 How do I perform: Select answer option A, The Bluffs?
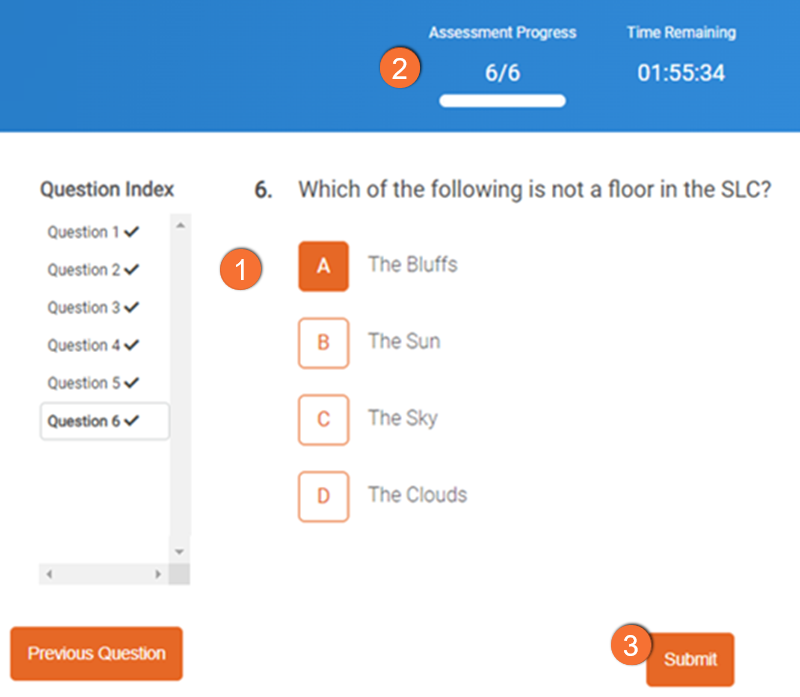pos(323,266)
